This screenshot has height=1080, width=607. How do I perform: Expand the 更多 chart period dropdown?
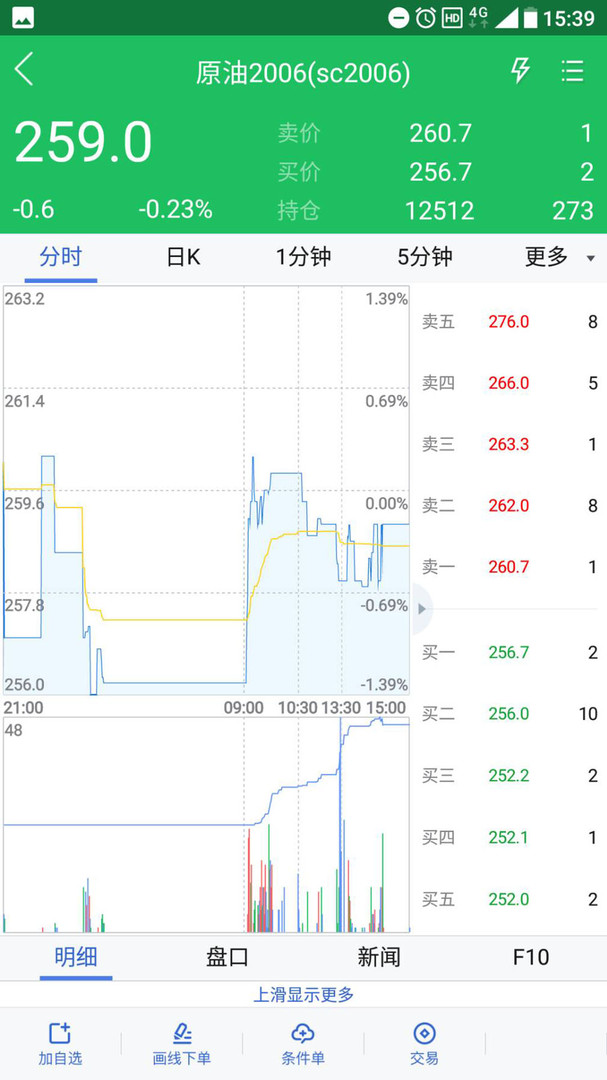pos(559,258)
